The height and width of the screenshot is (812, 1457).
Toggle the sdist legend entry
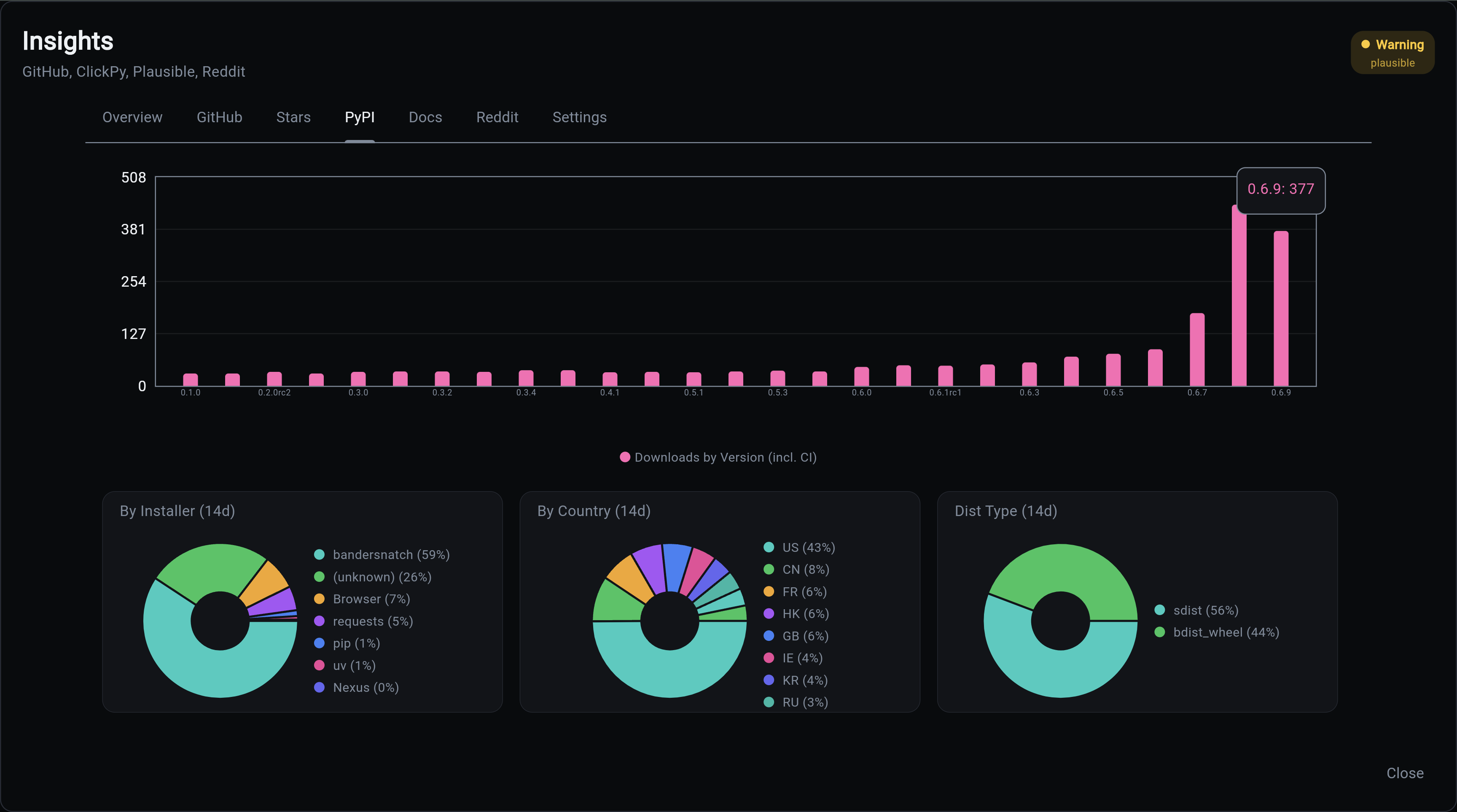(x=1205, y=610)
